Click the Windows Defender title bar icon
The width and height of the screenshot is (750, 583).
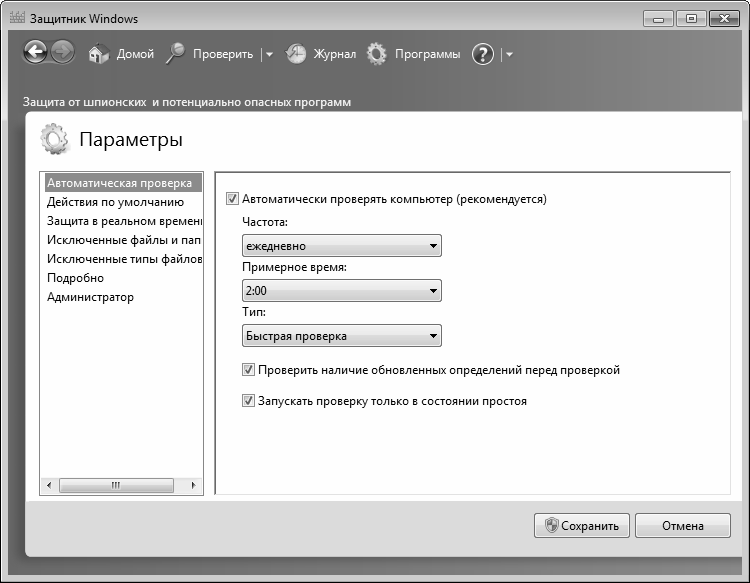pyautogui.click(x=15, y=18)
